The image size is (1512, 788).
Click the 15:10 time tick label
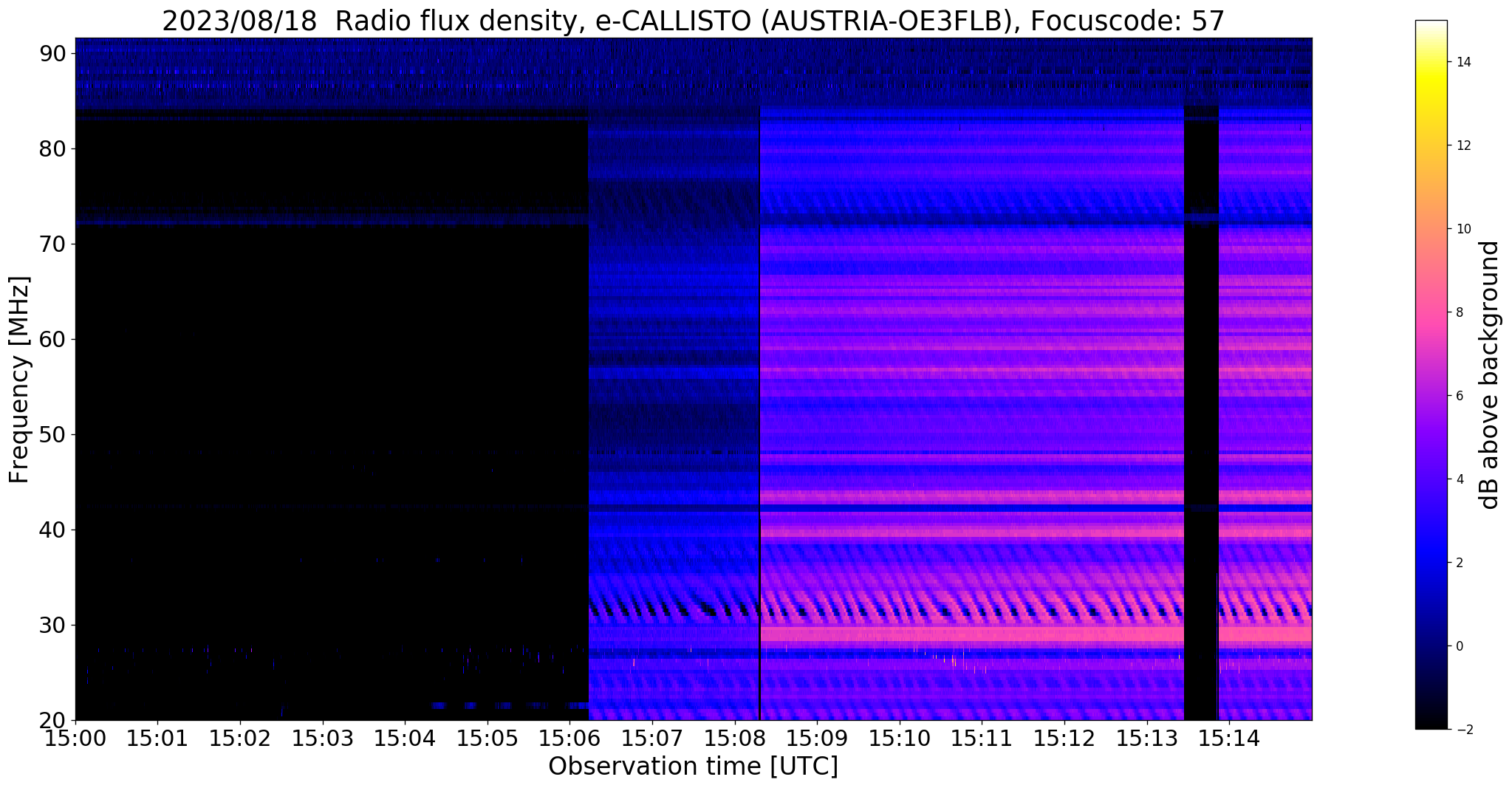[x=900, y=738]
